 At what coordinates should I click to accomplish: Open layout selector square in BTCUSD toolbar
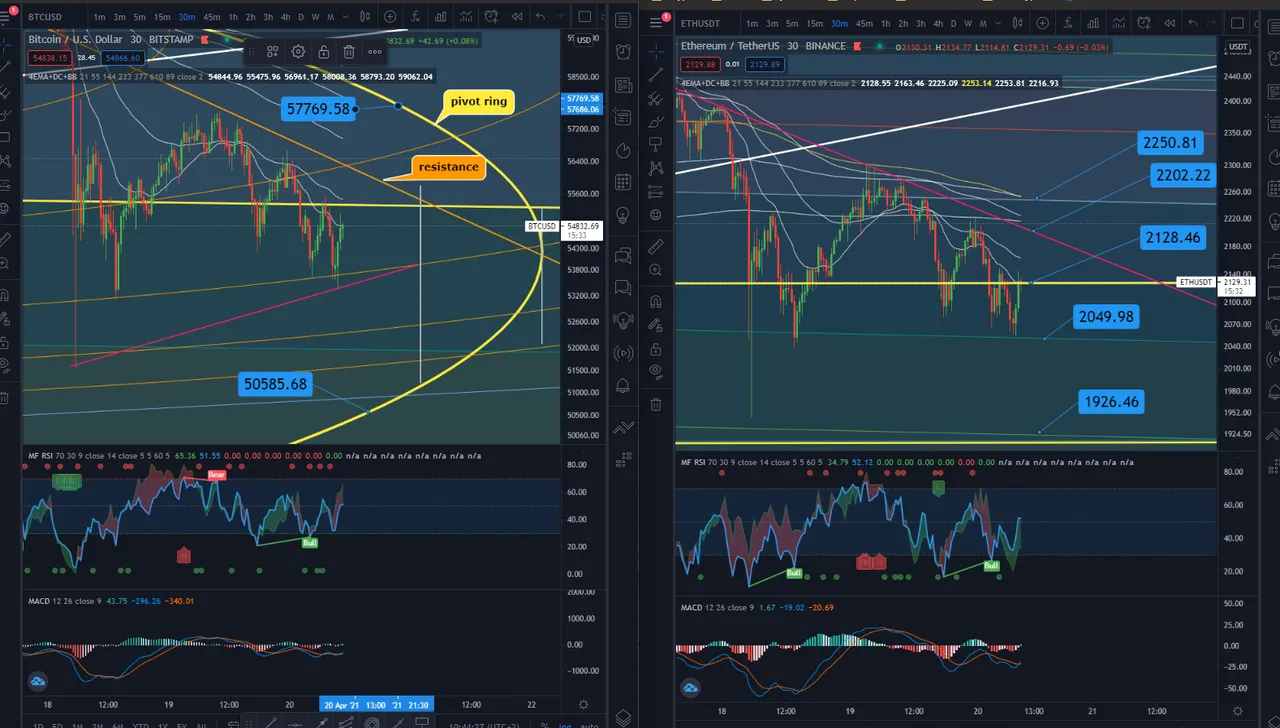[584, 17]
